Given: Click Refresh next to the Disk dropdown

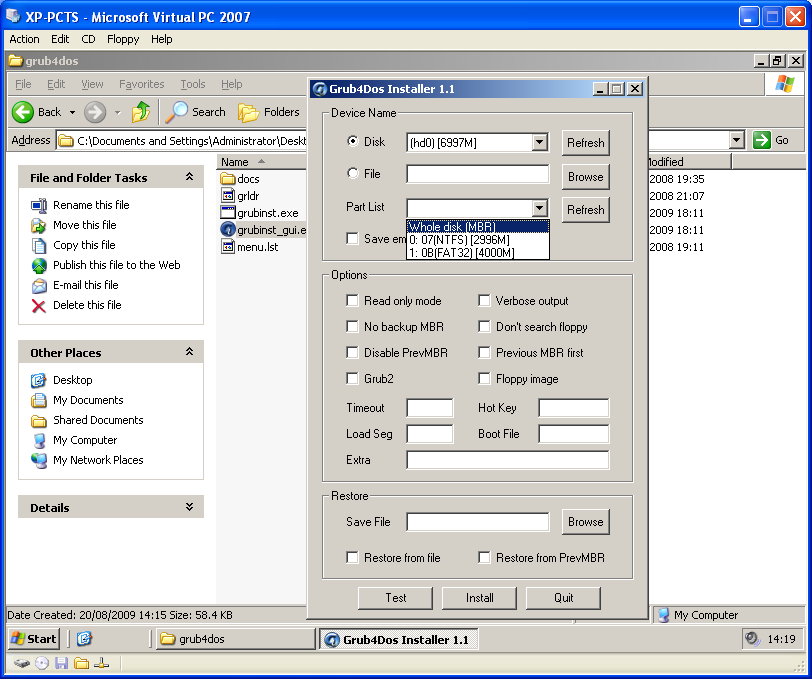Looking at the screenshot, I should [x=586, y=142].
